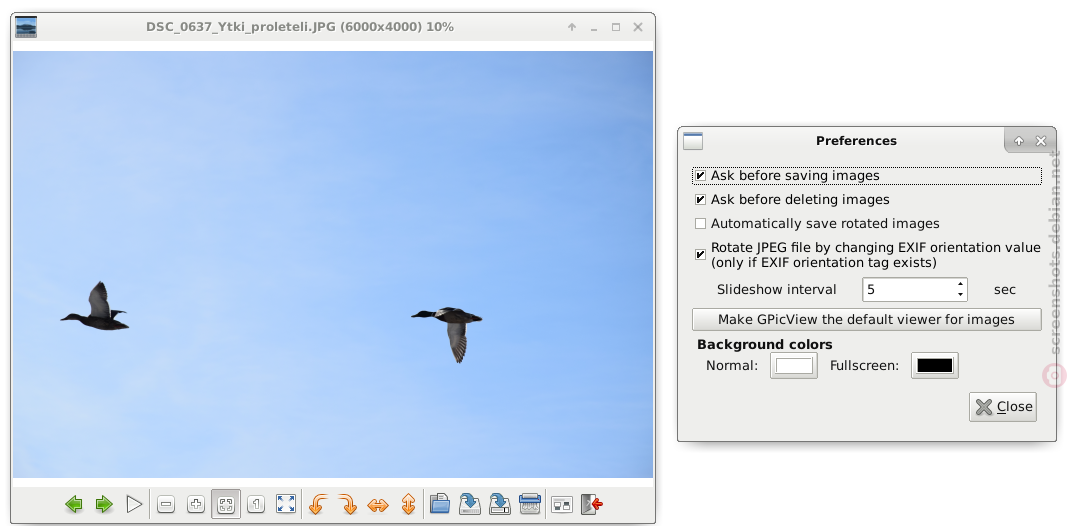Enable Automatically save rotated images

(700, 223)
